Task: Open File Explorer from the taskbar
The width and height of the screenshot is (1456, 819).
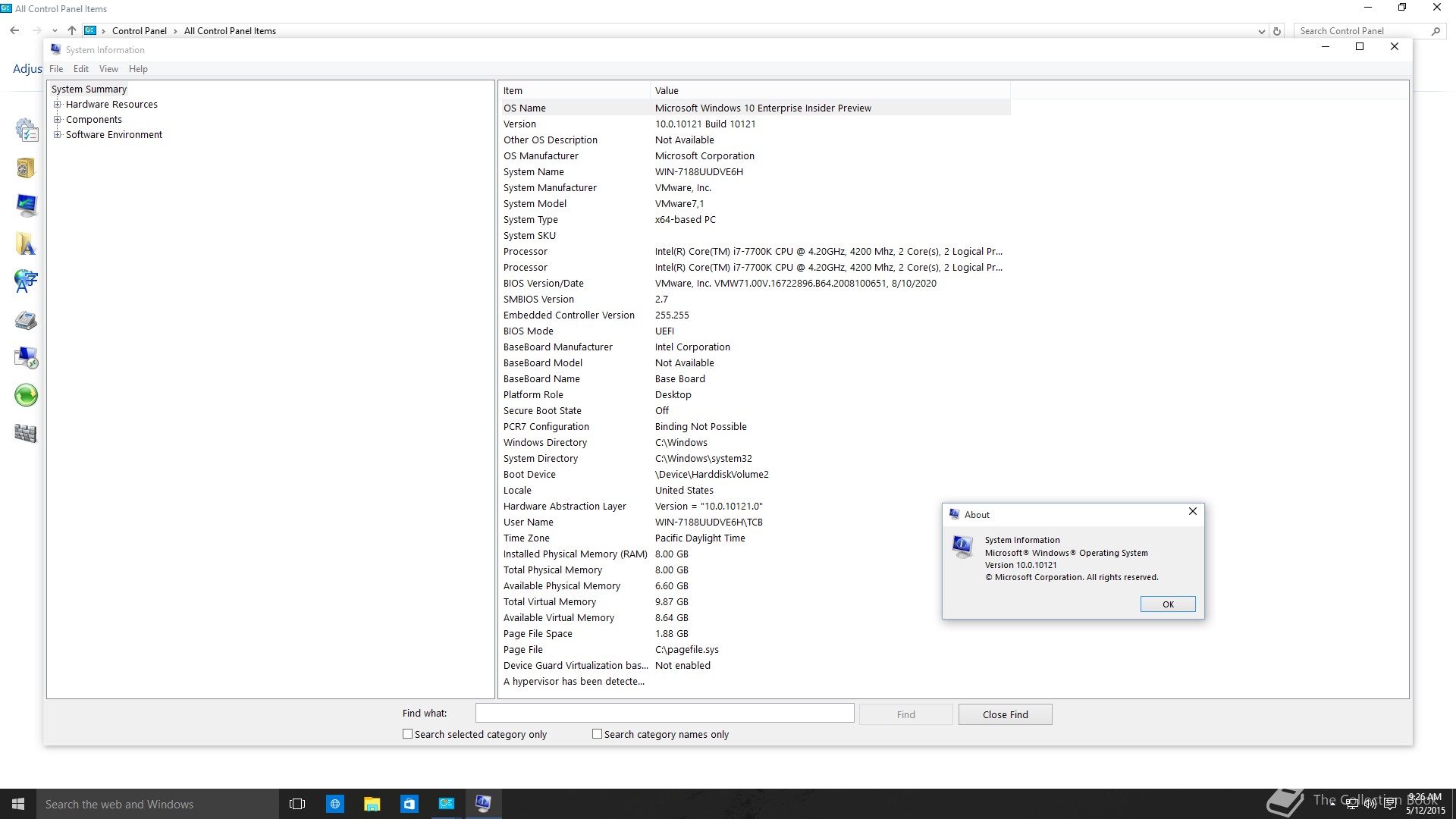Action: tap(372, 804)
